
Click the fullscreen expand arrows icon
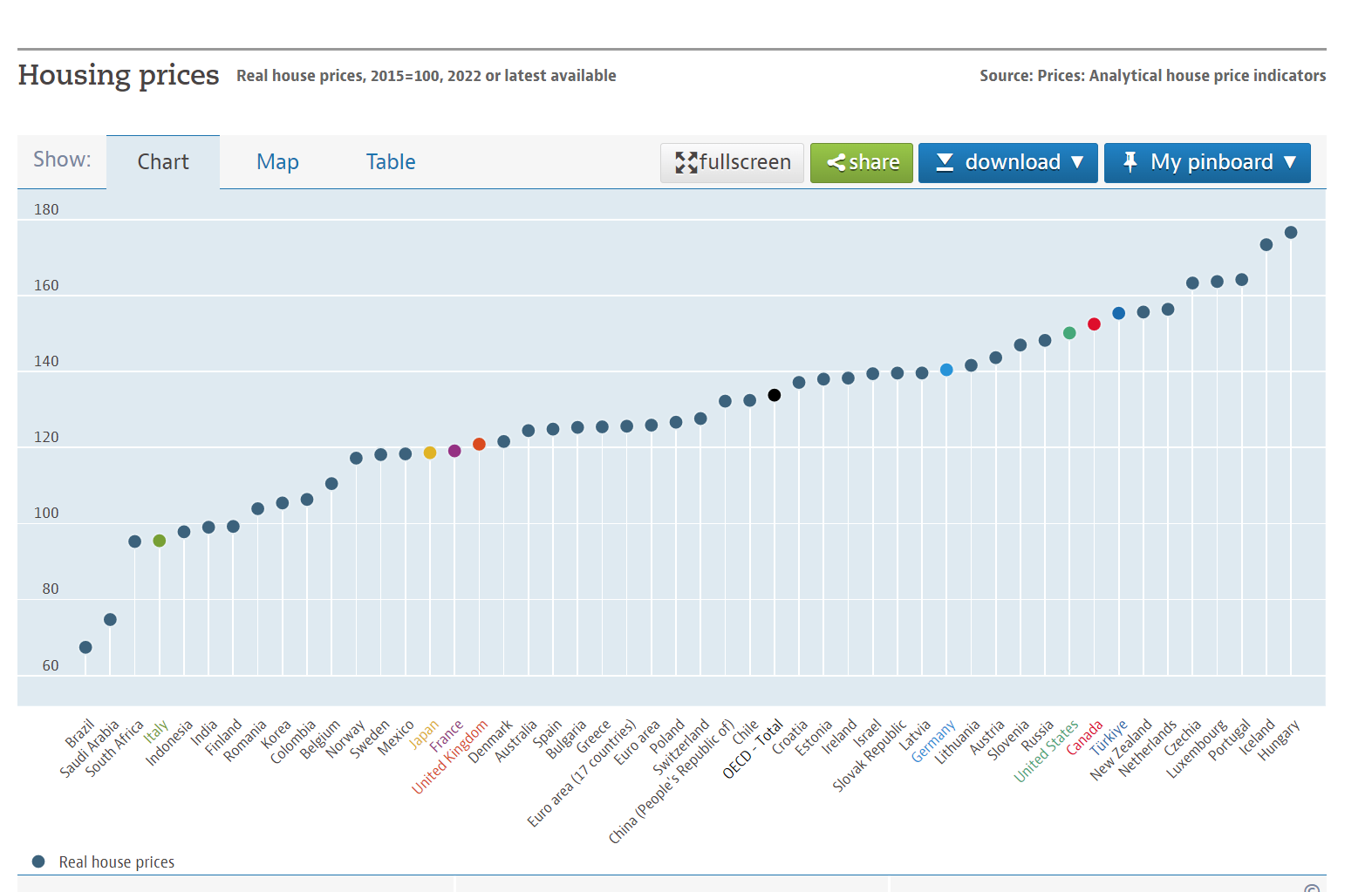point(686,162)
